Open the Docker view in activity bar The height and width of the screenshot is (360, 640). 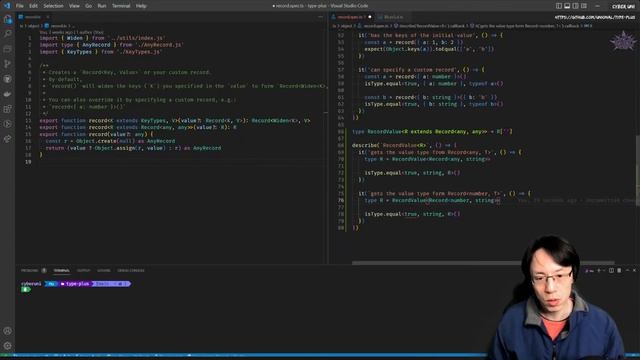pyautogui.click(x=7, y=94)
